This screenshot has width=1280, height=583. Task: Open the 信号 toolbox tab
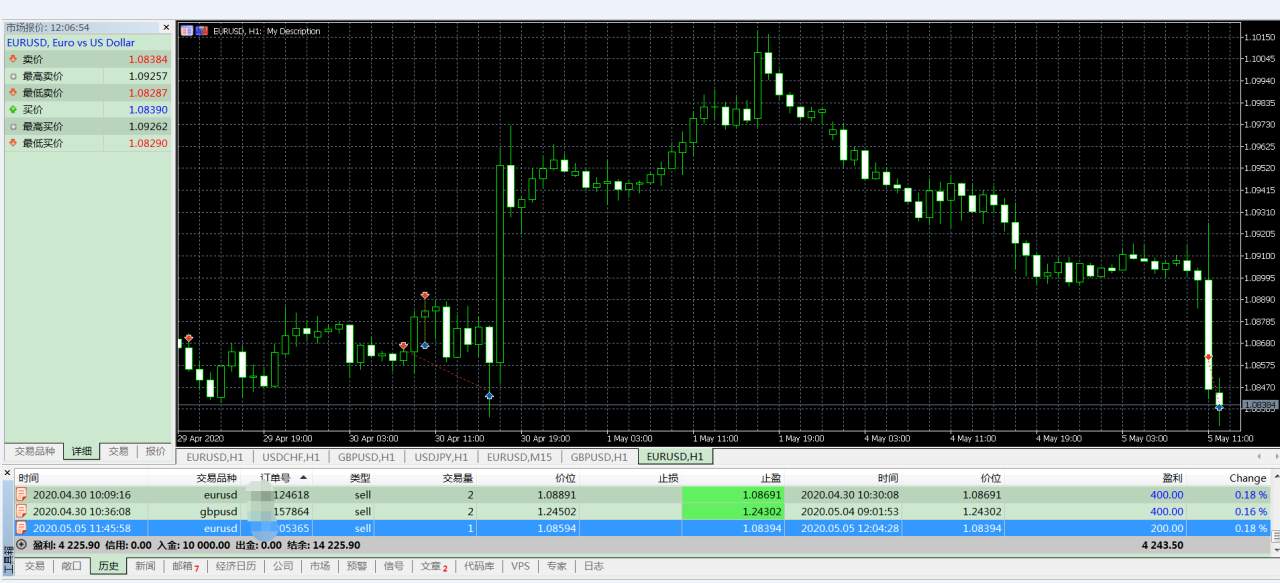coord(394,566)
